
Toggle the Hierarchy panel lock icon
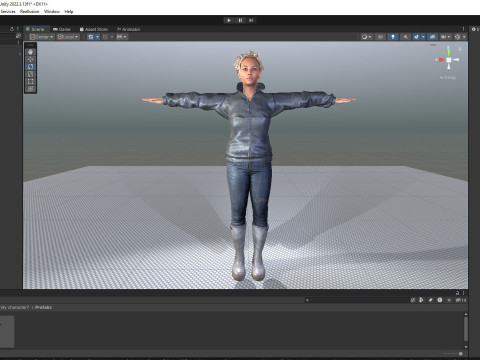pos(12,29)
